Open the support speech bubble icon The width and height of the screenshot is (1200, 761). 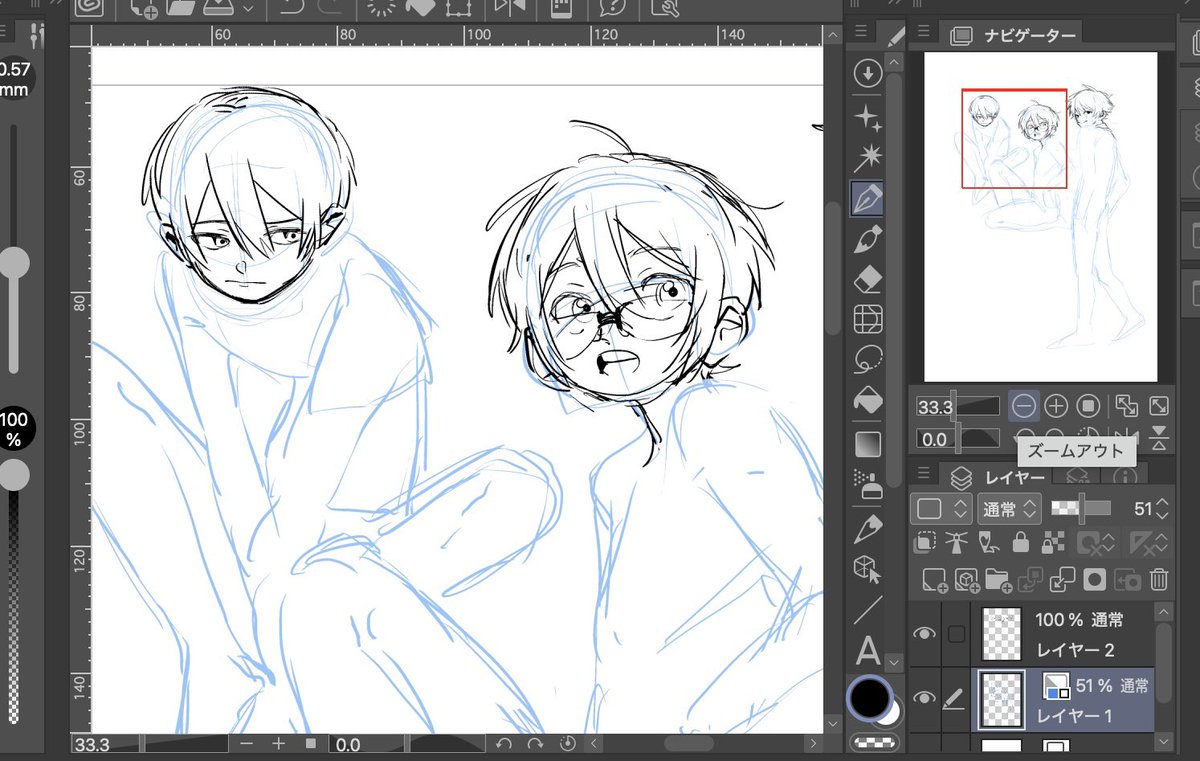coord(611,8)
